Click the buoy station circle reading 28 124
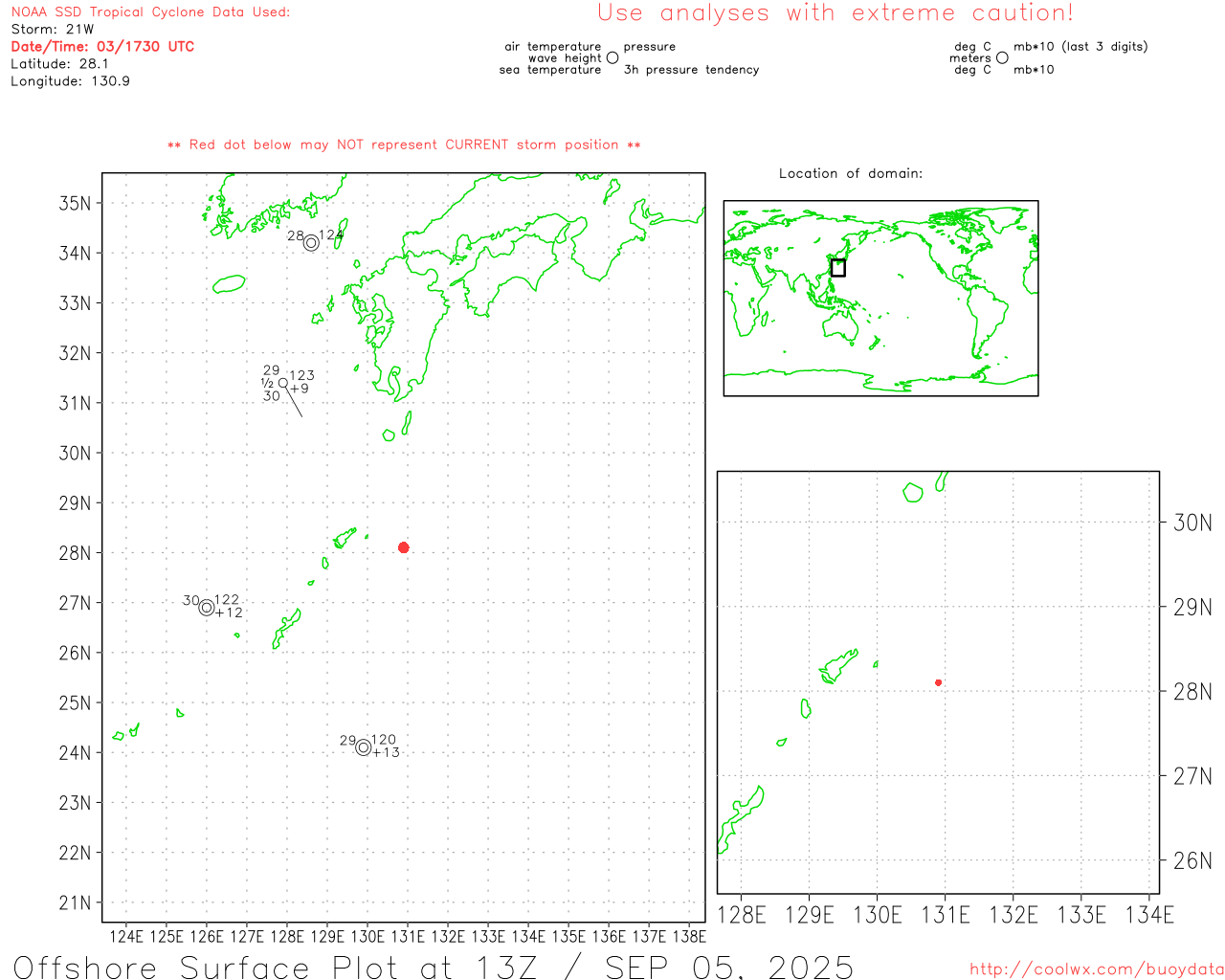1225x980 pixels. (311, 243)
